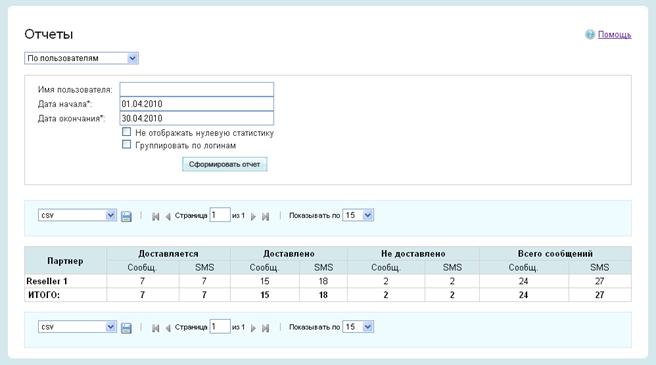
Task: Go to next page in top pager
Action: tap(253, 216)
